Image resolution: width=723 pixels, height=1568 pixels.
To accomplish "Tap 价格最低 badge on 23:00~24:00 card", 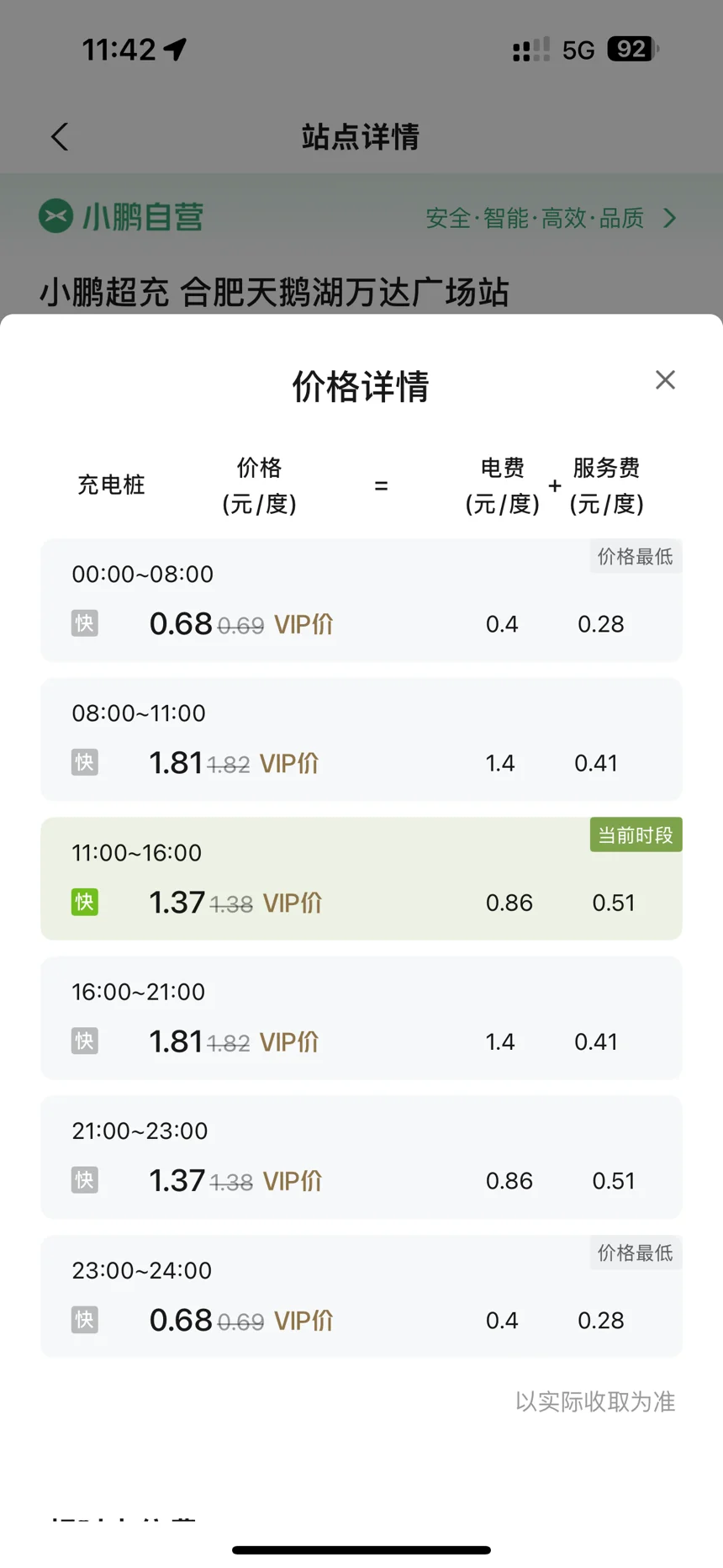I will [635, 1253].
